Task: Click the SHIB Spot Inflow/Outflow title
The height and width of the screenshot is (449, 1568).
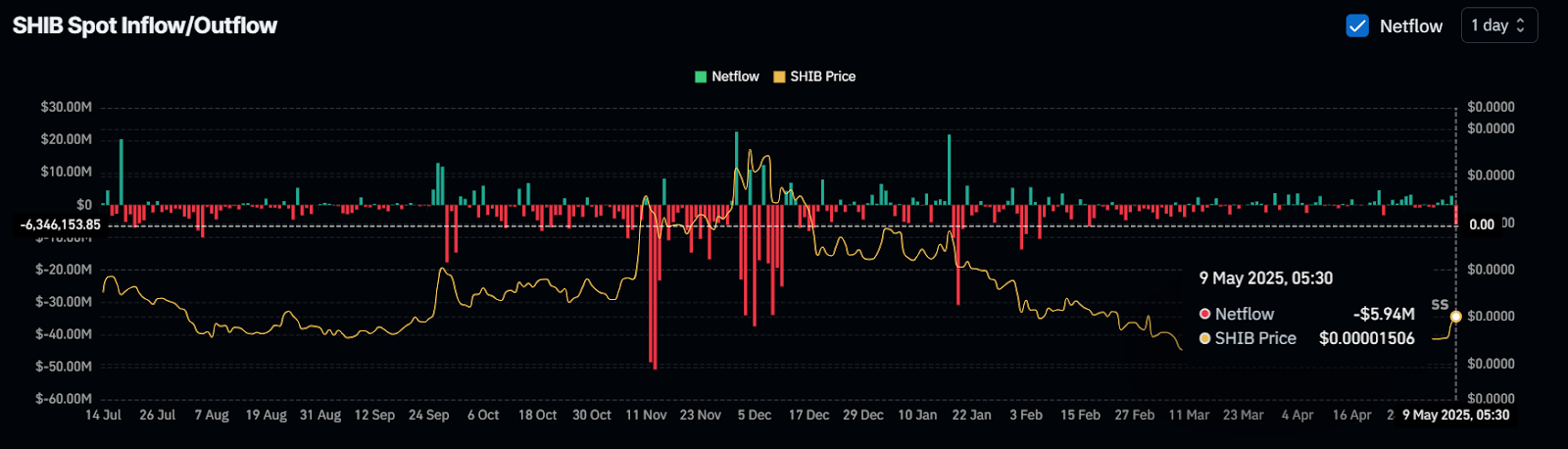Action: (x=145, y=25)
